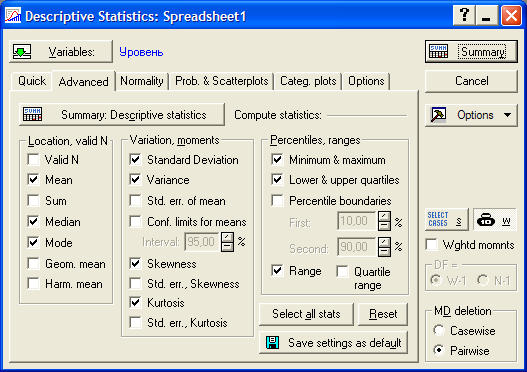Enable the Valid N checkbox
This screenshot has width=527, height=372.
tap(34, 159)
